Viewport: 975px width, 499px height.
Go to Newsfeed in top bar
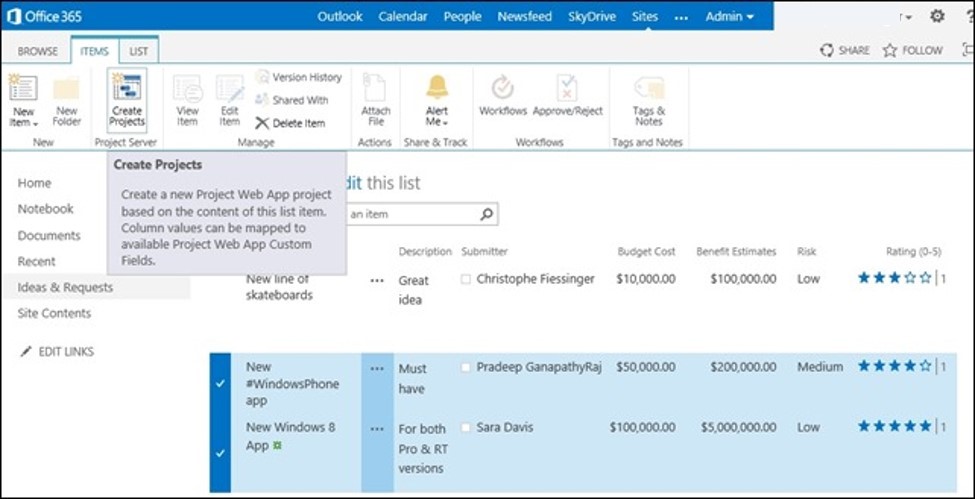point(525,17)
